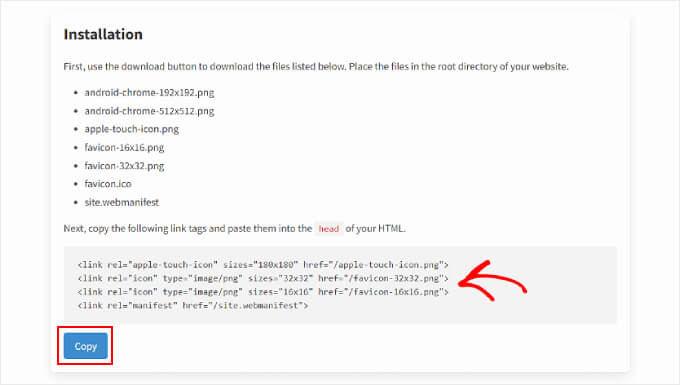Click the 16x16 favicon link tag code line
Screen dimensions: 680x385
(263, 292)
